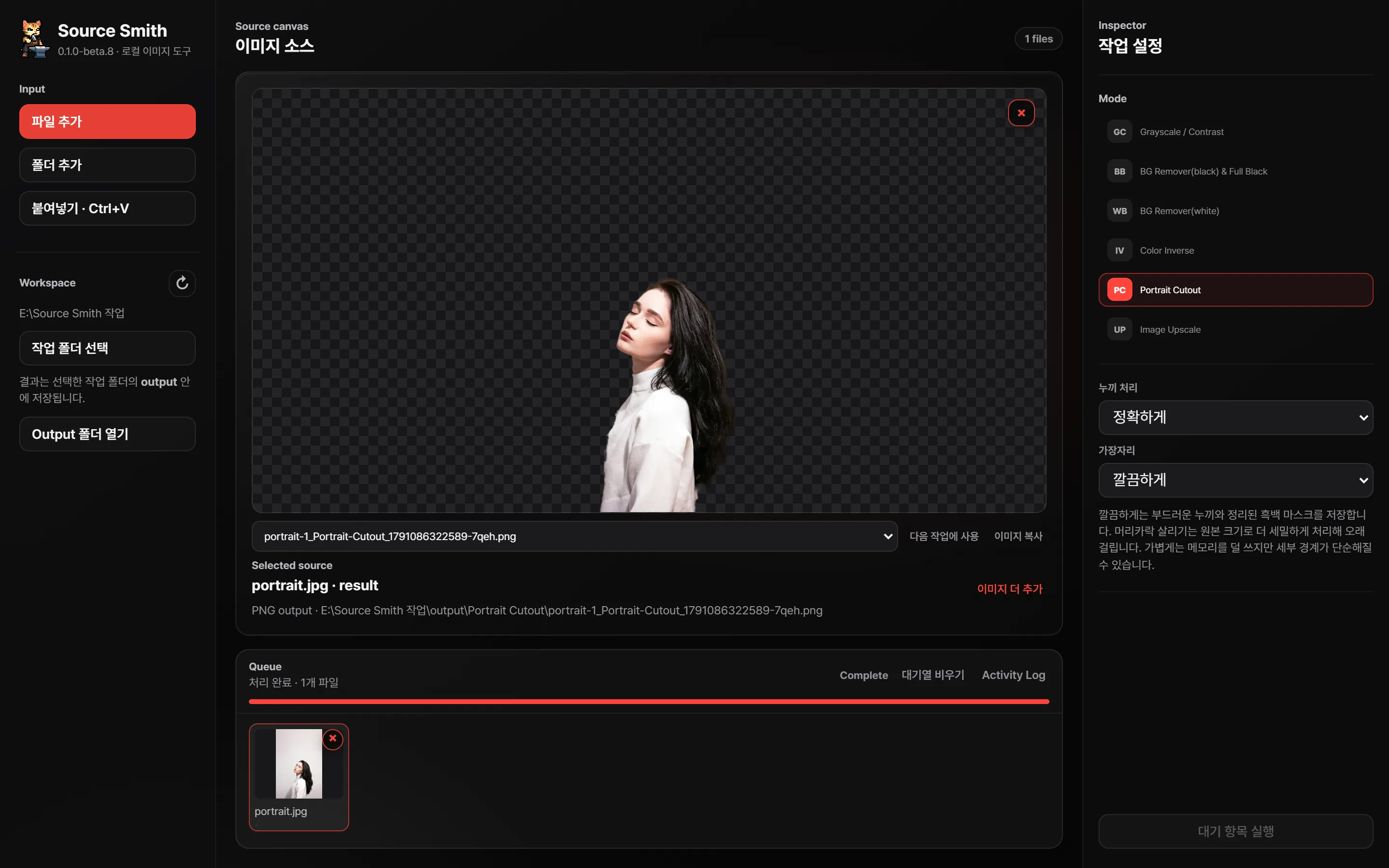The width and height of the screenshot is (1389, 868).
Task: Select BG Remover(black) & Full Black mode
Action: point(1235,172)
